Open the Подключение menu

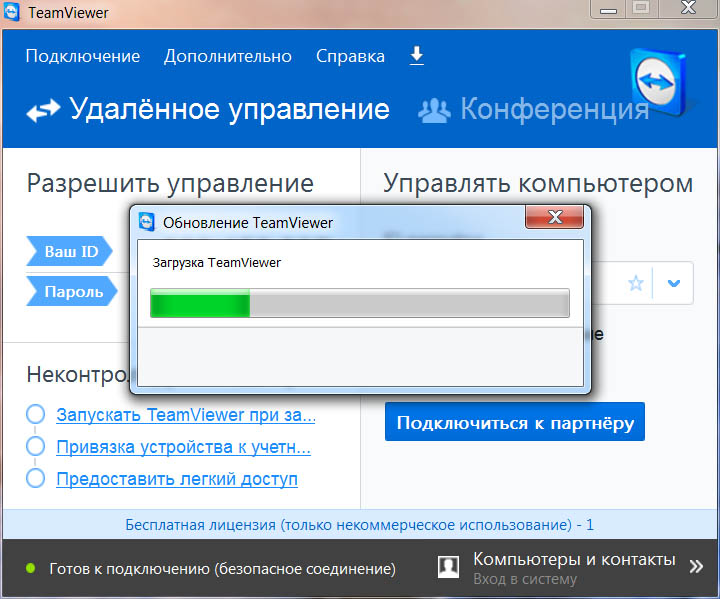(x=83, y=56)
